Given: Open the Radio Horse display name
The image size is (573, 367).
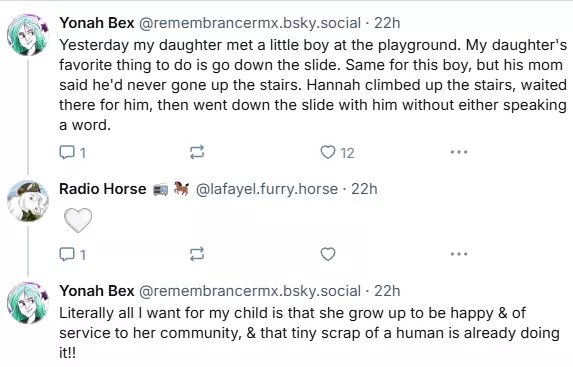Looking at the screenshot, I should point(103,189).
